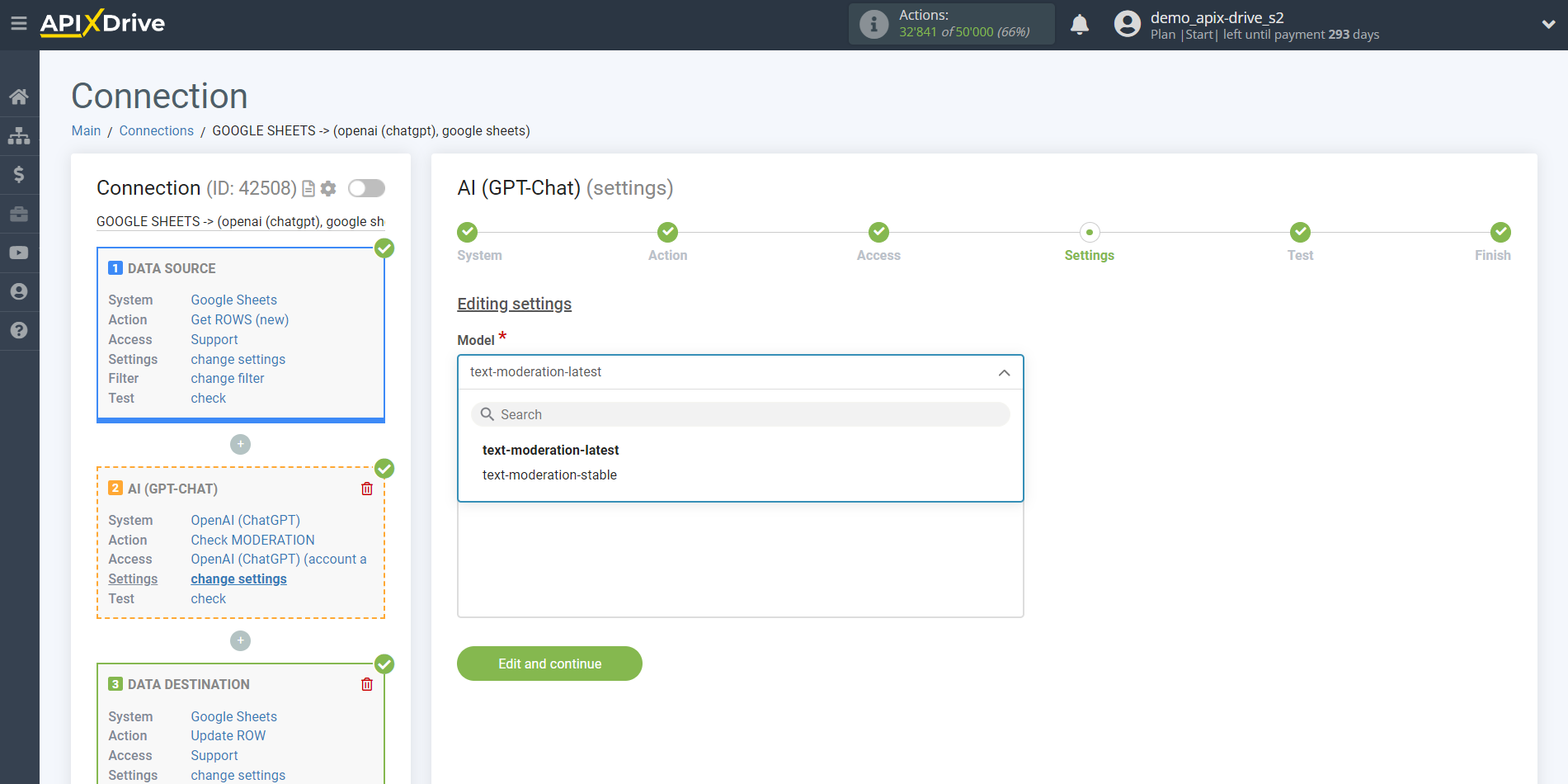The width and height of the screenshot is (1568, 784).
Task: Click the model Search field
Action: (x=740, y=414)
